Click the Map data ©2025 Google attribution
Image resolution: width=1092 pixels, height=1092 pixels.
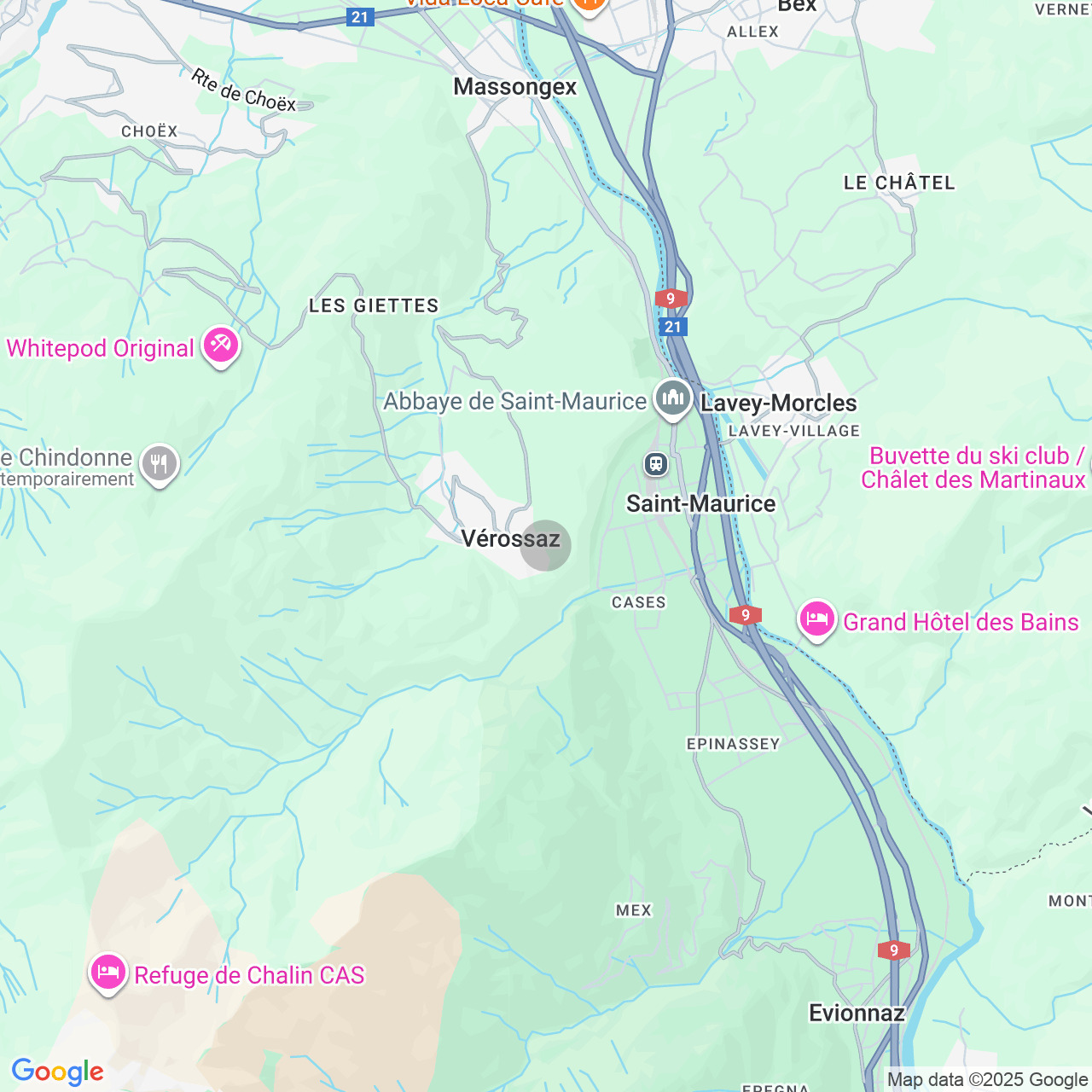[987, 1080]
